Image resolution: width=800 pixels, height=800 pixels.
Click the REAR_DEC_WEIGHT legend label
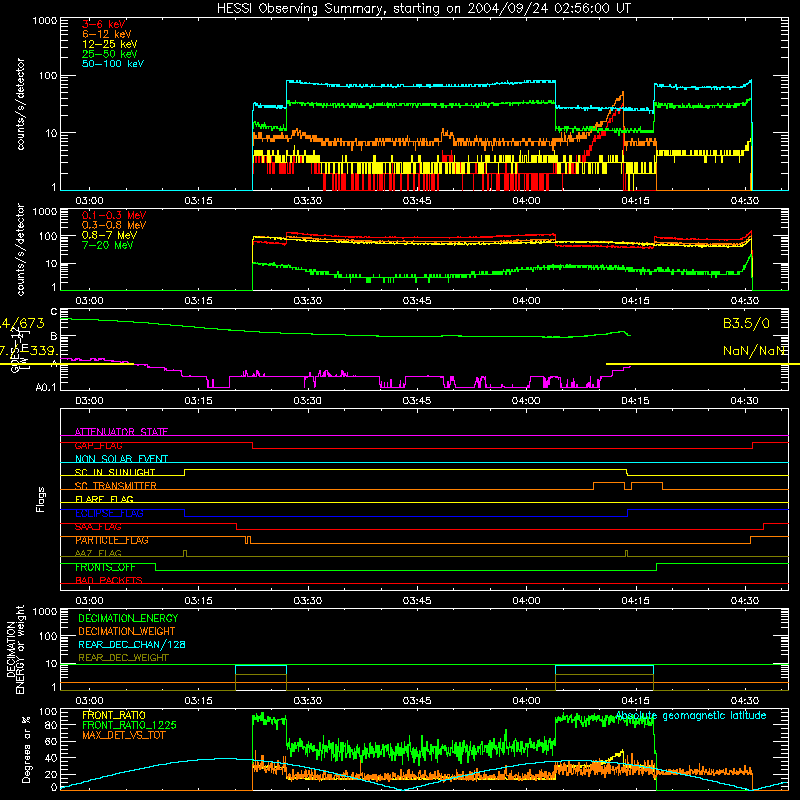tap(123, 658)
